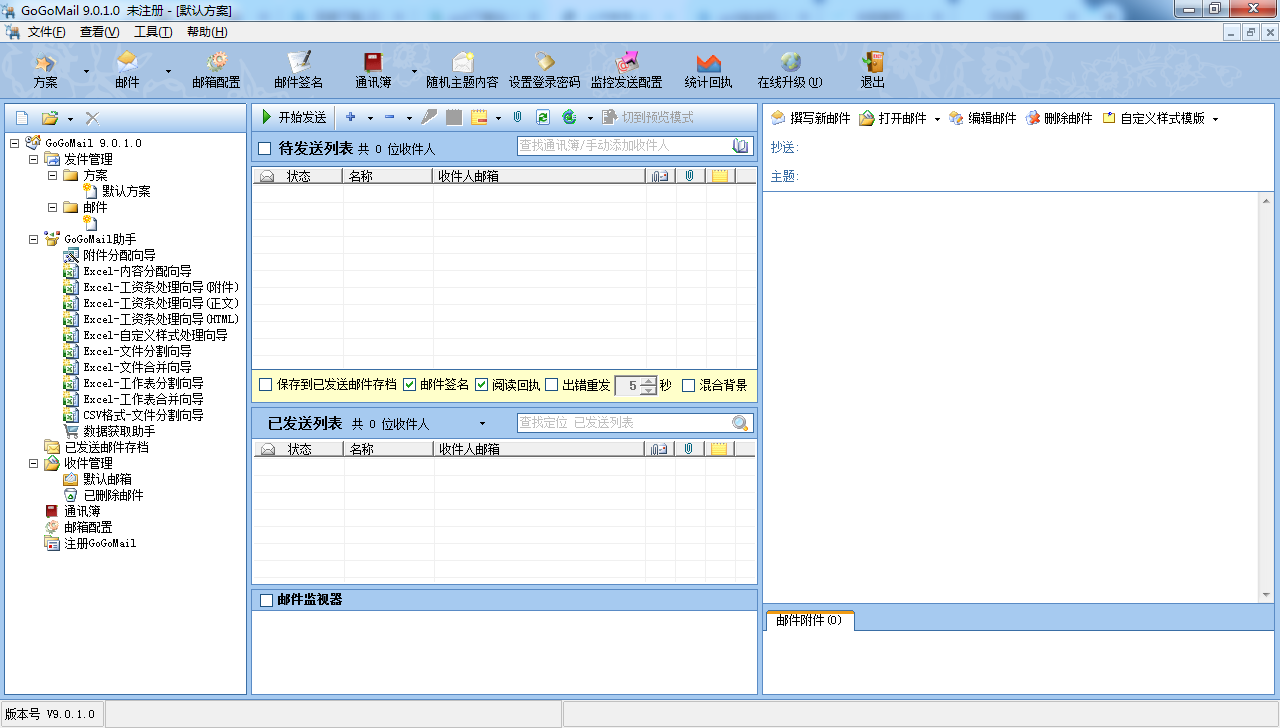Image resolution: width=1280 pixels, height=728 pixels.
Task: Open the 查看(V) menu
Action: (x=99, y=32)
